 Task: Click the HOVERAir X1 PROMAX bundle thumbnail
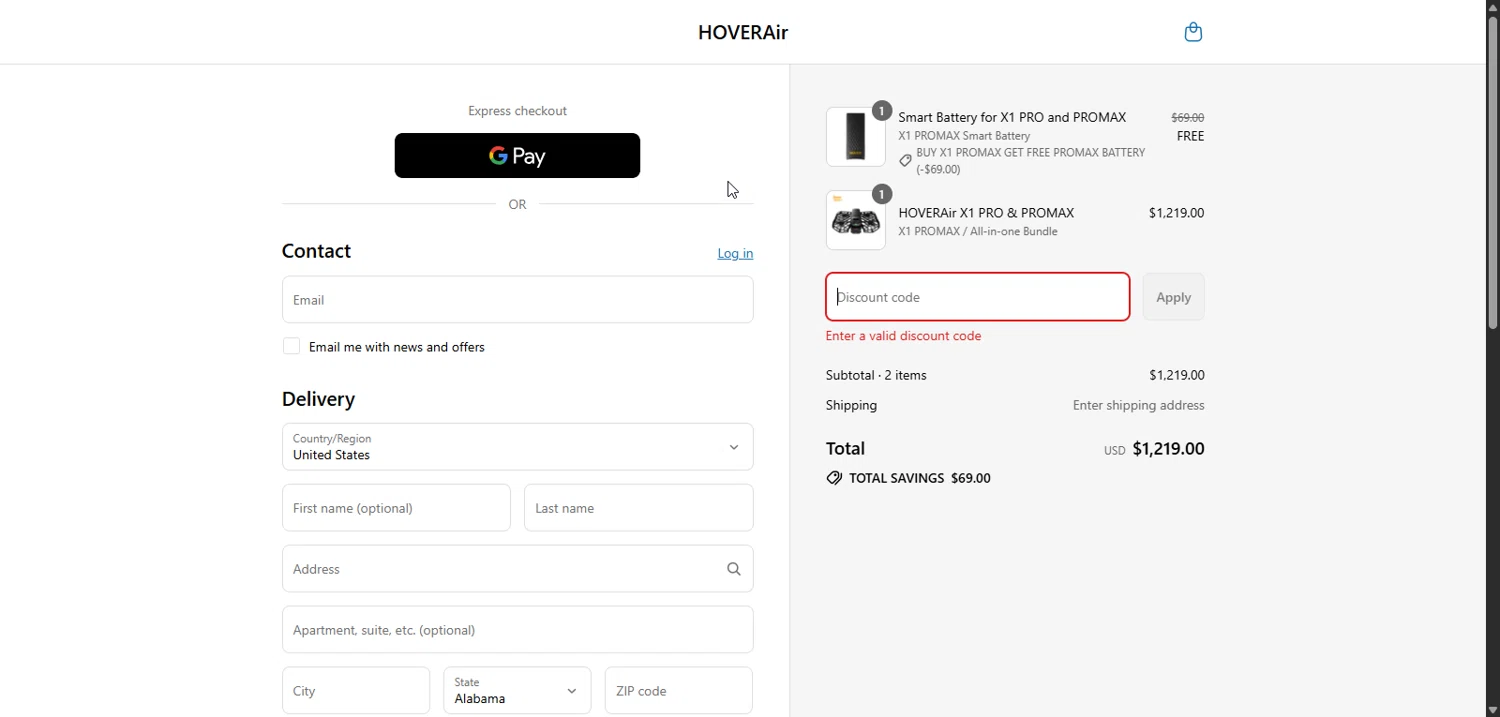pos(856,220)
